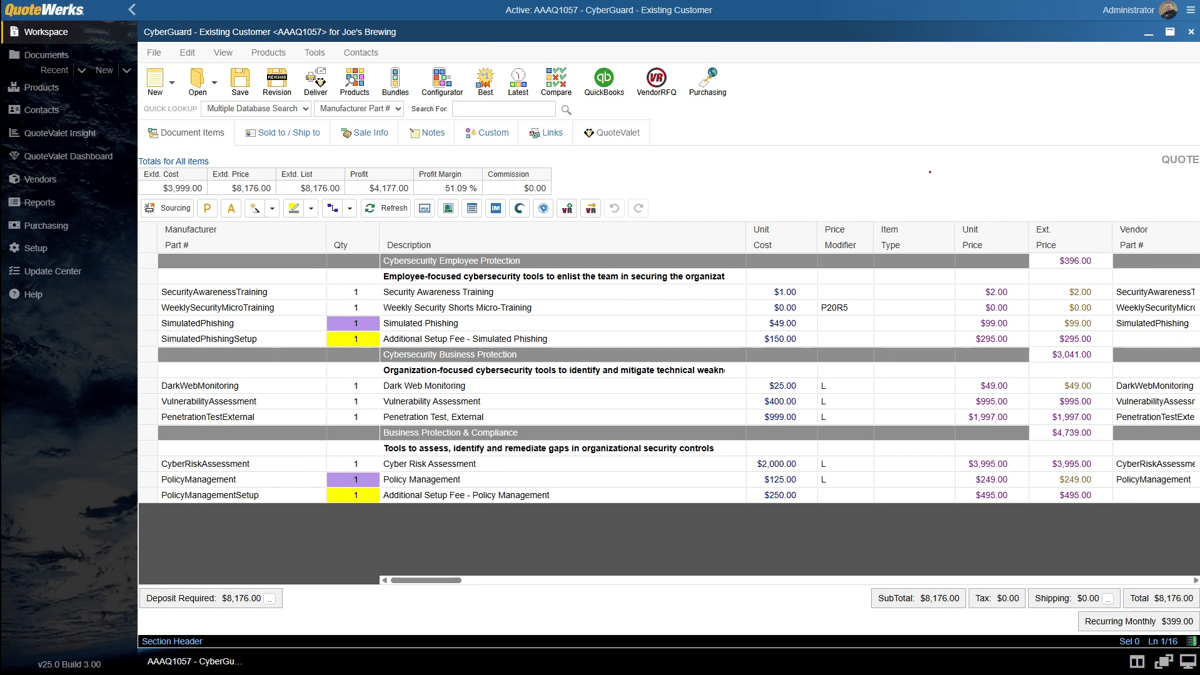Click the Refresh button
The image size is (1200, 675).
click(386, 208)
